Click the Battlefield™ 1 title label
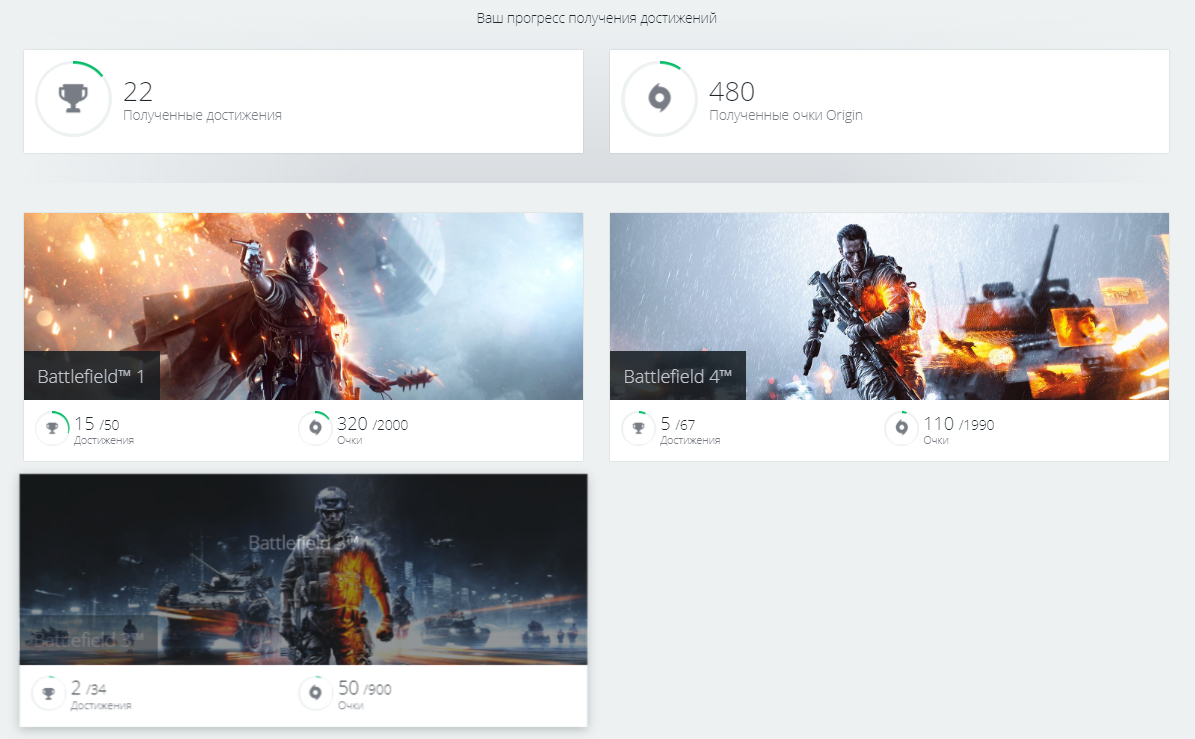 [91, 376]
